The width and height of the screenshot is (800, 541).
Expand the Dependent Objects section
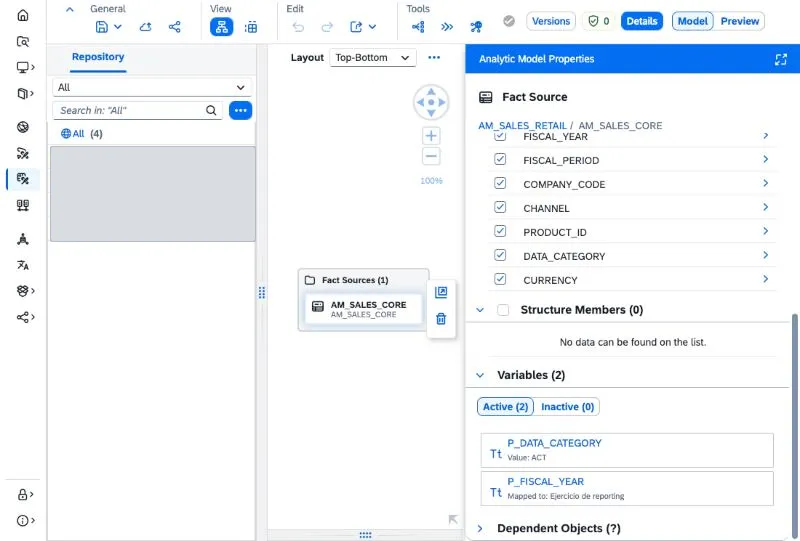point(480,528)
